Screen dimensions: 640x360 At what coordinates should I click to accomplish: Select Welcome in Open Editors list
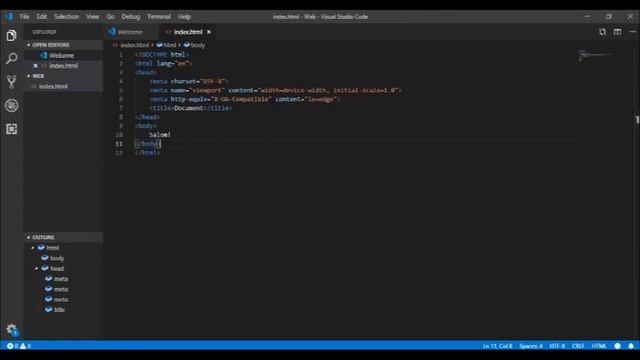pos(63,56)
